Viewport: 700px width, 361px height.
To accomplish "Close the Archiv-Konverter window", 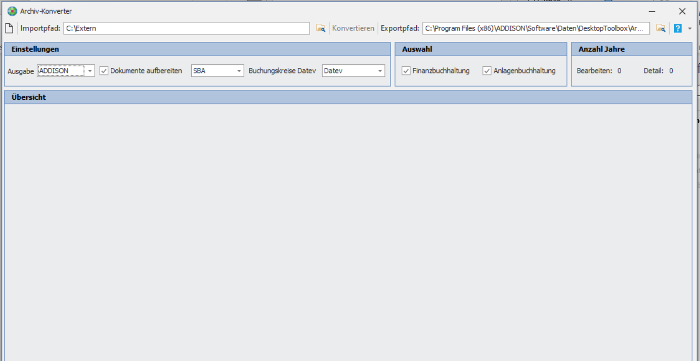I will click(x=682, y=11).
